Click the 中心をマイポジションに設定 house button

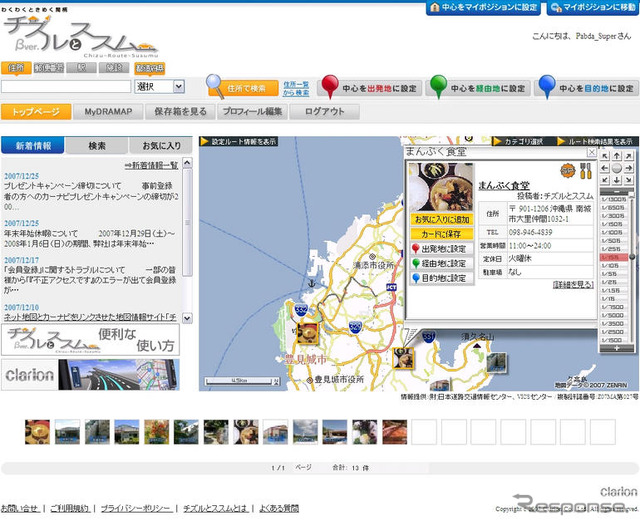[483, 8]
